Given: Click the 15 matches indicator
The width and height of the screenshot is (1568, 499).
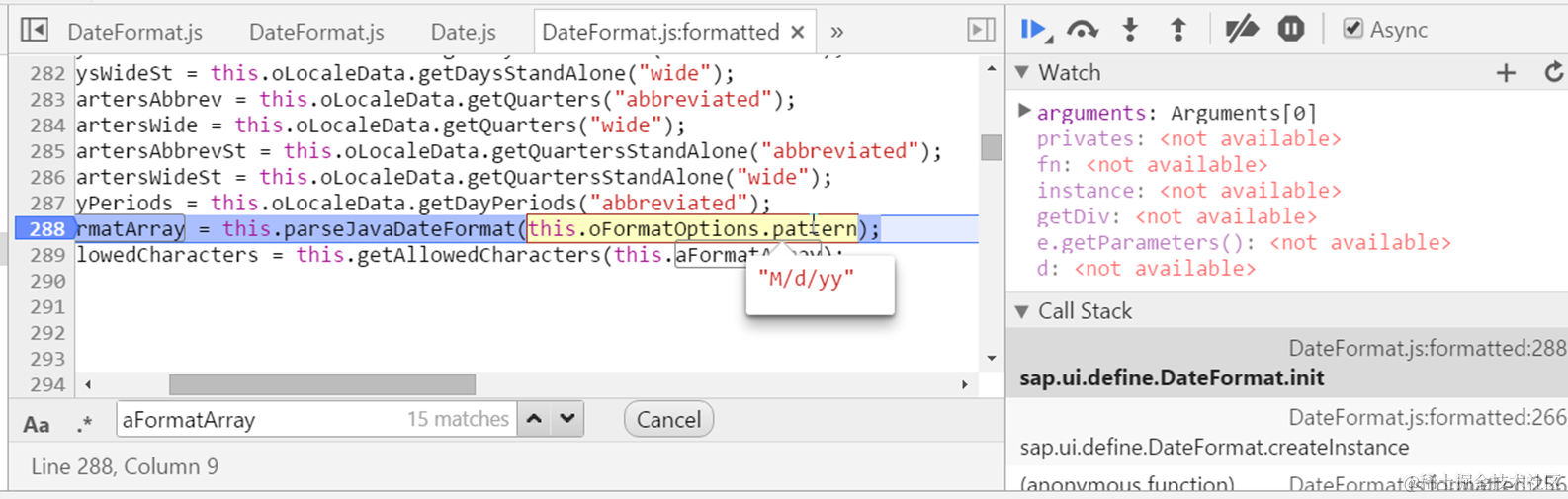Looking at the screenshot, I should (458, 420).
